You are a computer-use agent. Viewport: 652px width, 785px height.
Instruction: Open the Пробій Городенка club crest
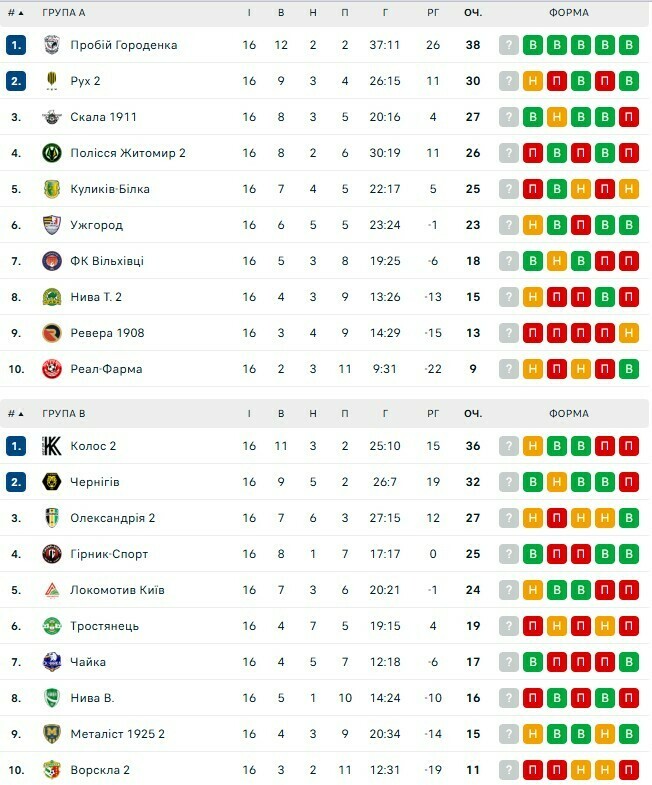52,45
